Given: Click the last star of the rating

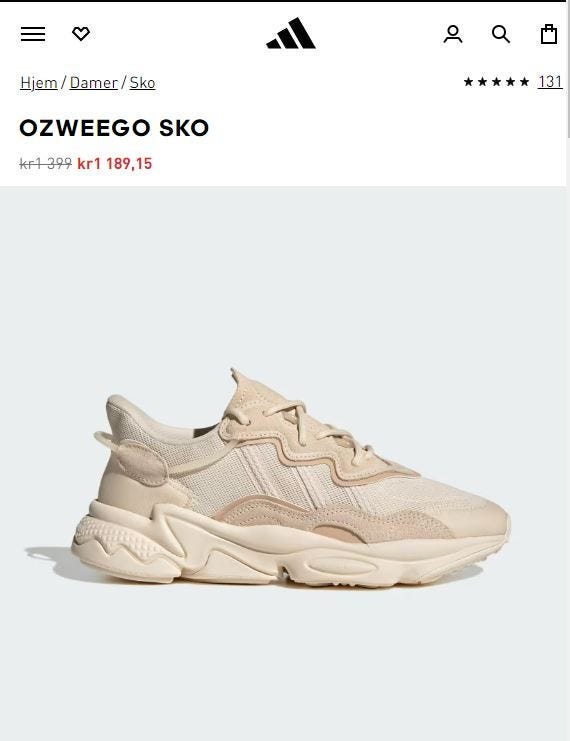Looking at the screenshot, I should [x=524, y=82].
